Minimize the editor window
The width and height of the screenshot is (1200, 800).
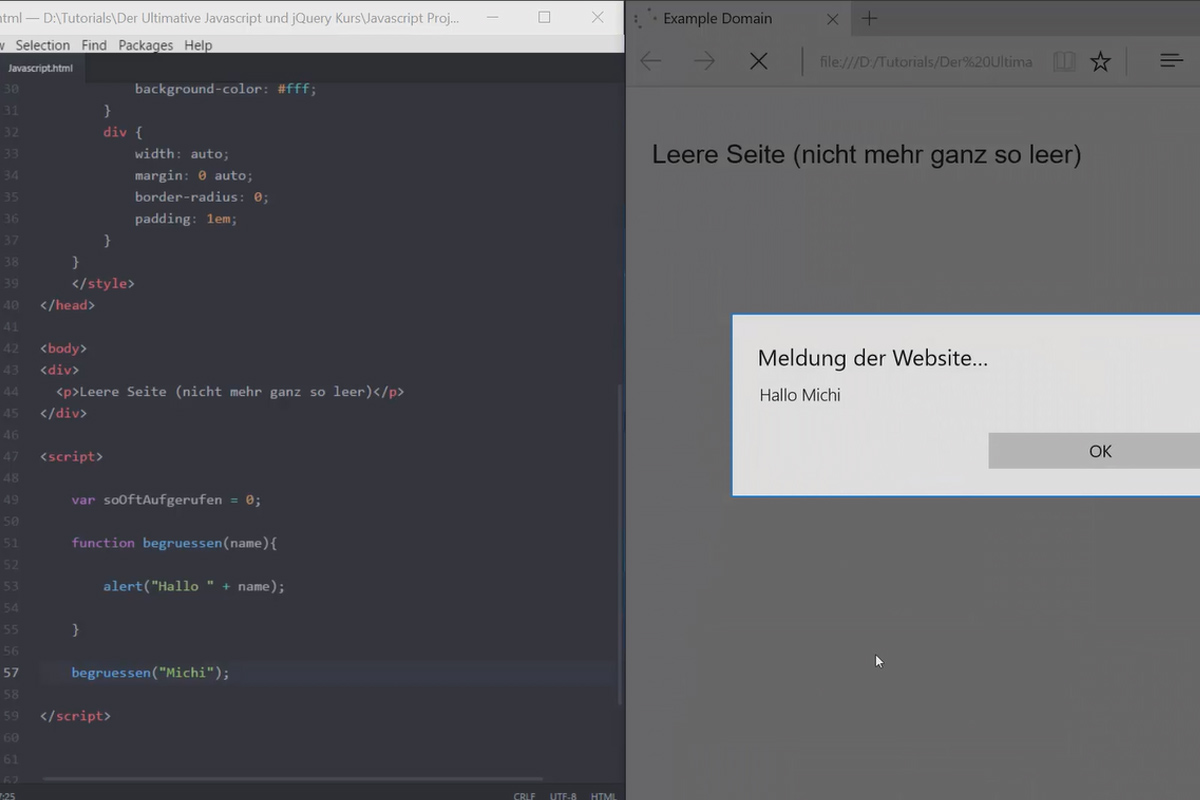coord(493,17)
